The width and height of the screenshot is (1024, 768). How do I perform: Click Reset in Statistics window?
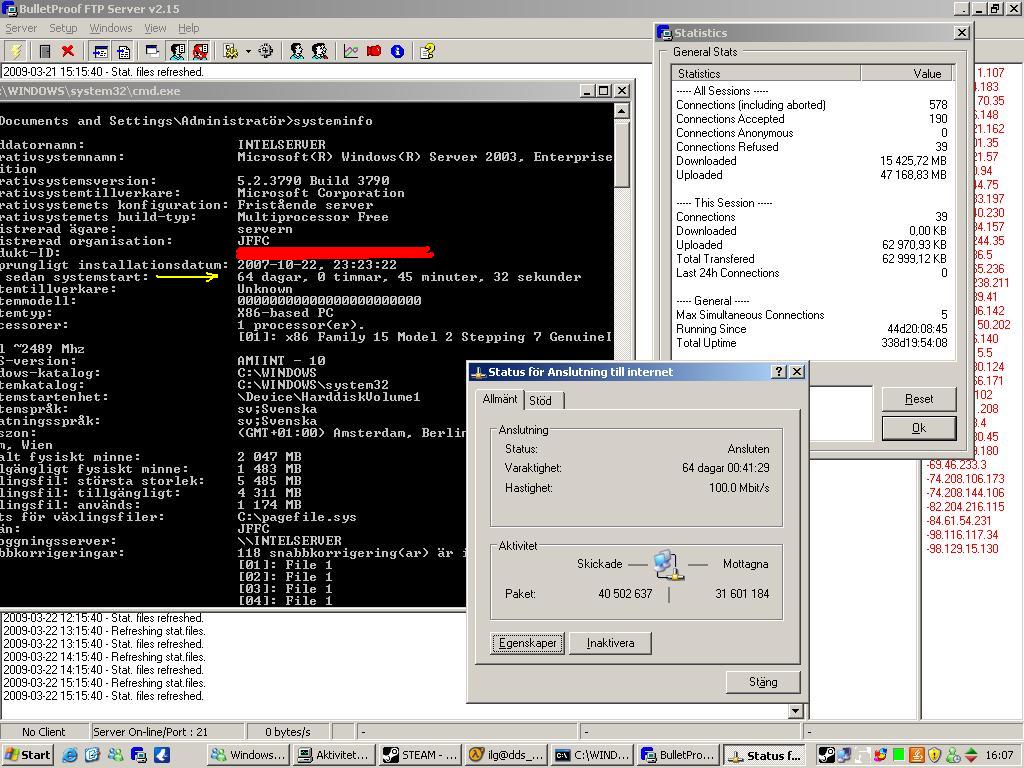[919, 399]
